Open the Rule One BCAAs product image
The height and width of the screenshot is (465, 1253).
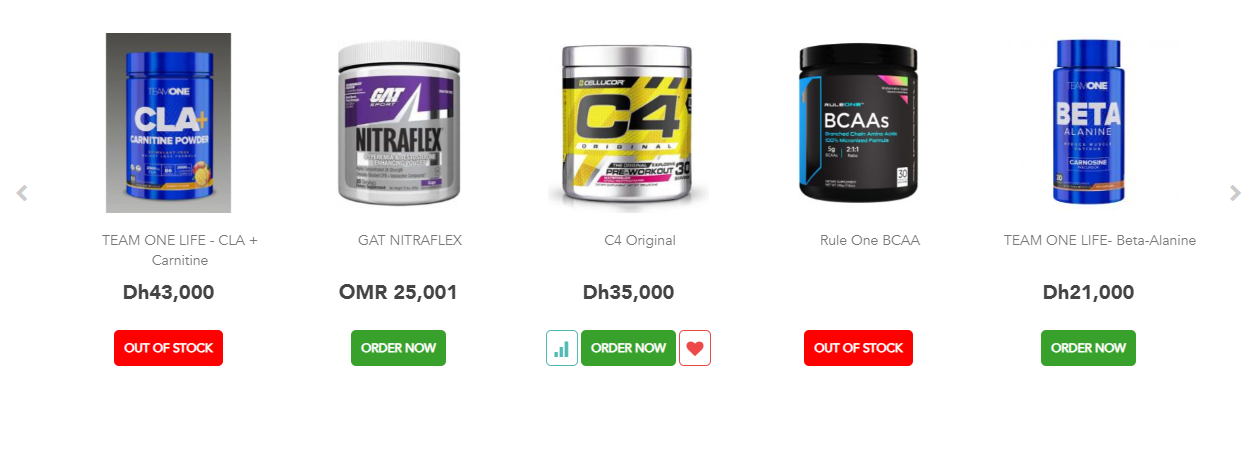point(858,123)
